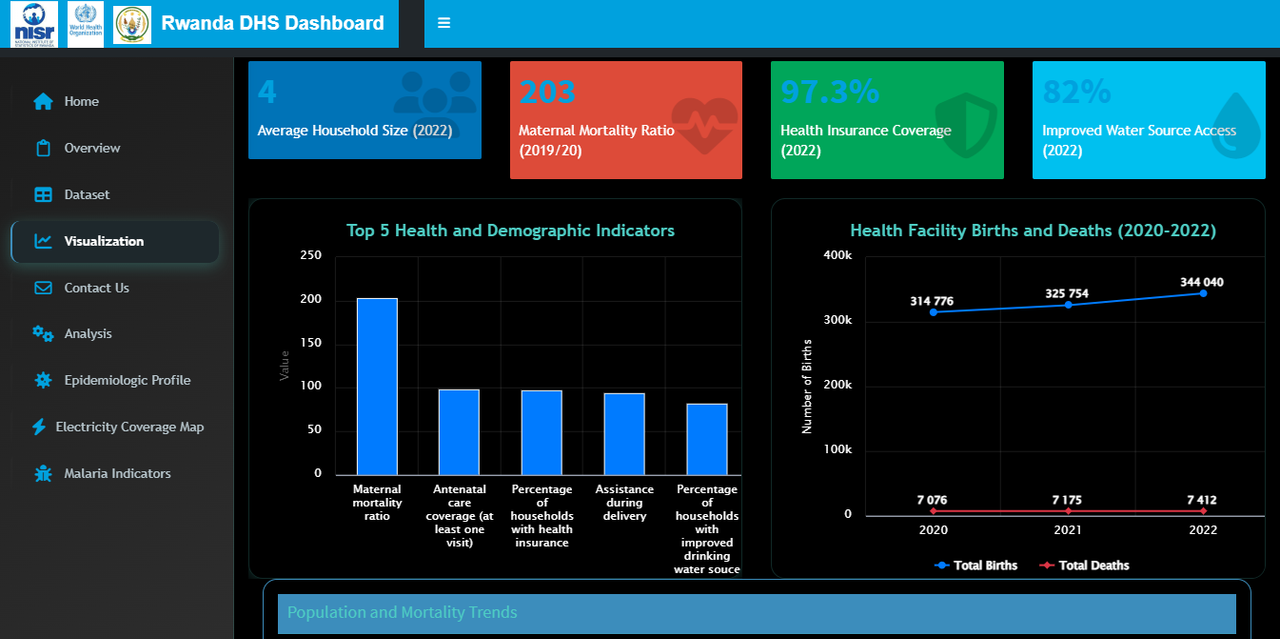The width and height of the screenshot is (1280, 639).
Task: Click the Health Insurance Coverage card
Action: coord(887,120)
